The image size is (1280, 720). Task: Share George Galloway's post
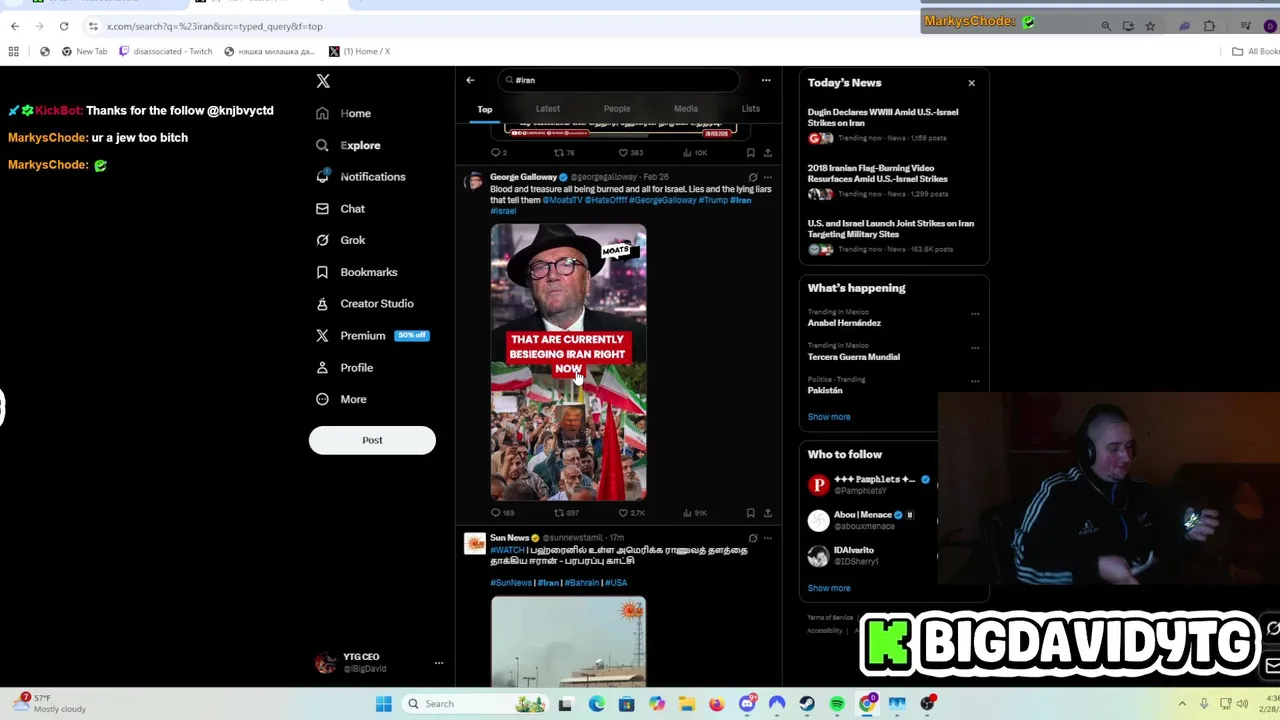point(767,512)
